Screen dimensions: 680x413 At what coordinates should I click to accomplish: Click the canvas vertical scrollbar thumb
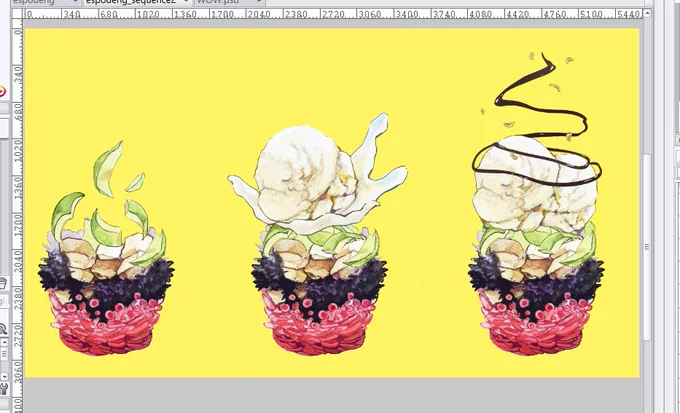tap(647, 247)
